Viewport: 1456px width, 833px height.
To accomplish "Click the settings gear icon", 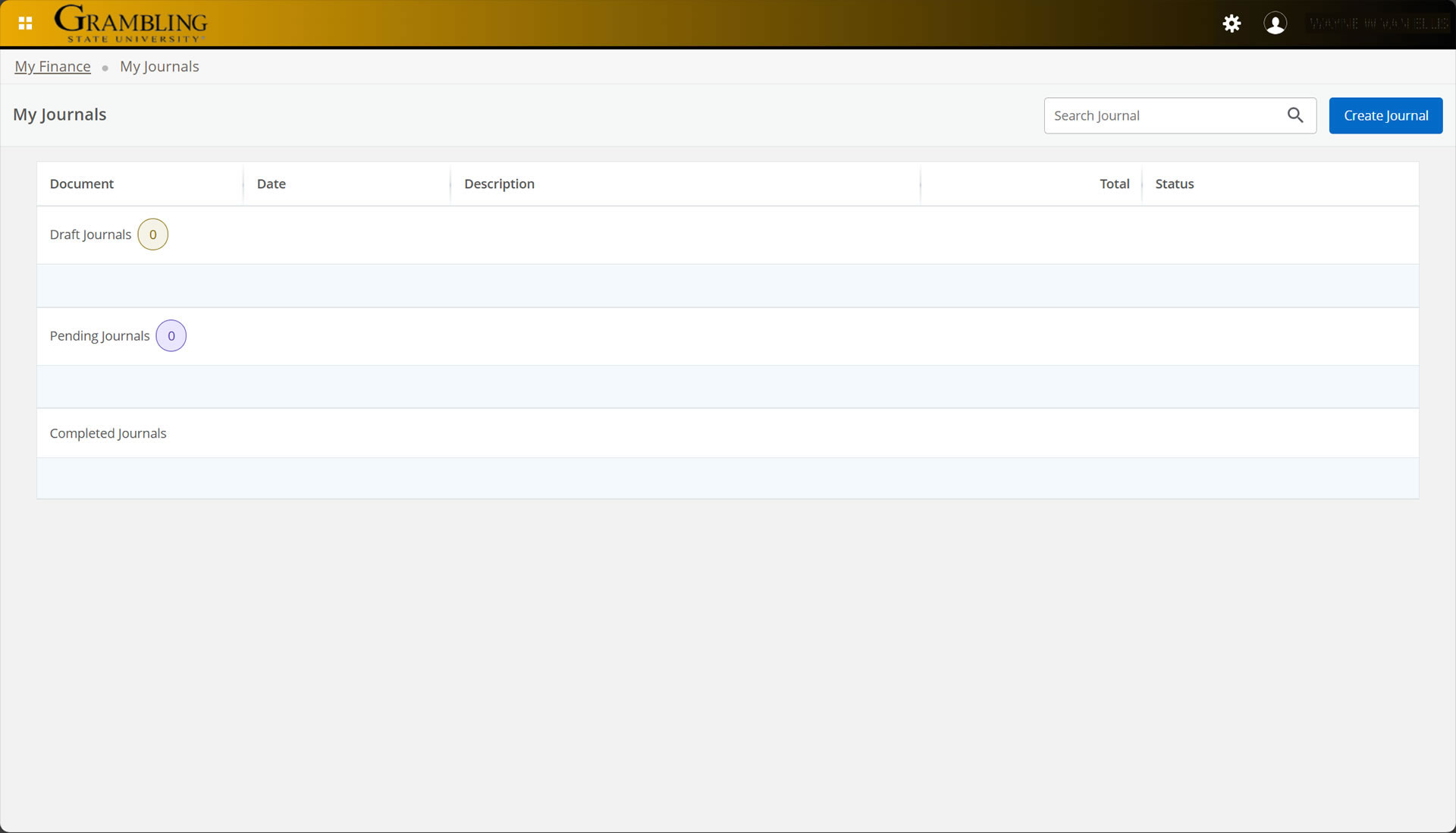I will click(1232, 24).
